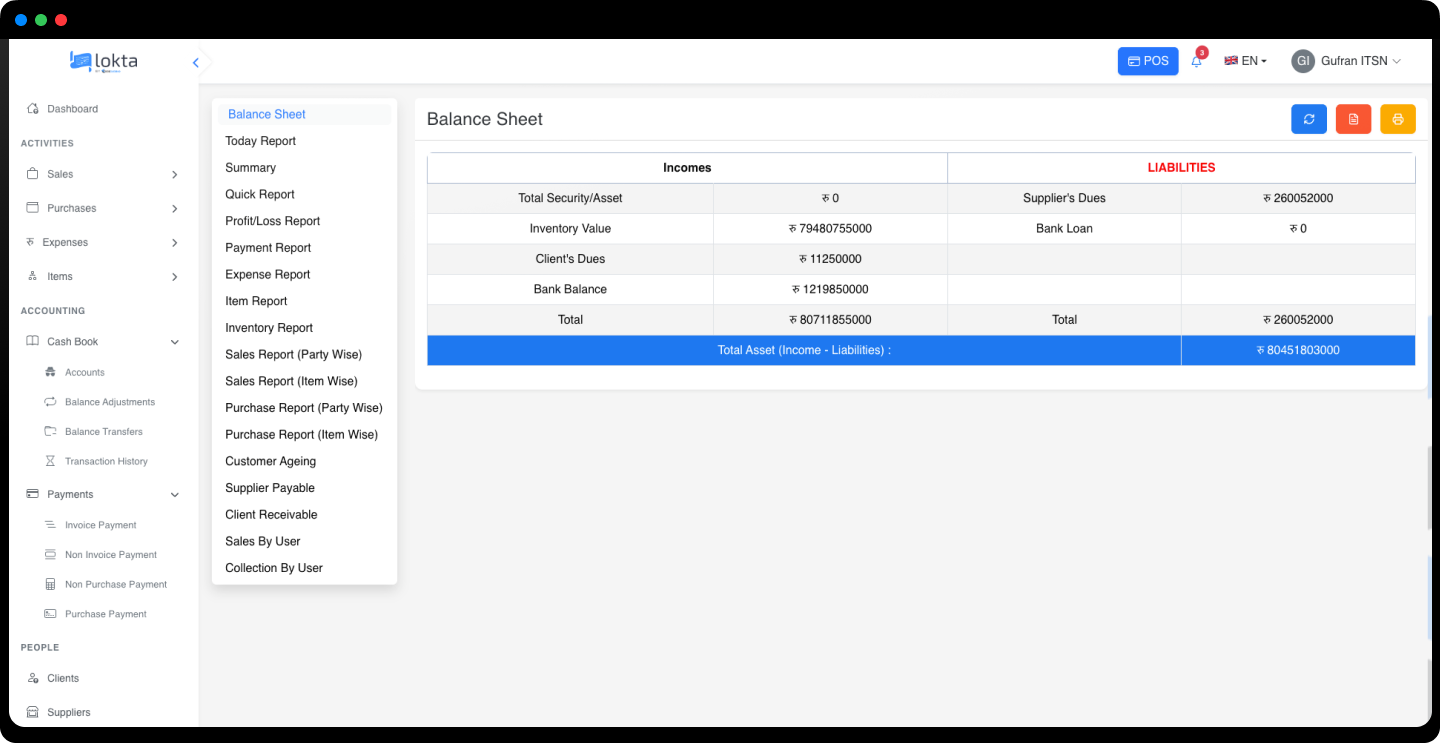
Task: Click the Clients person icon
Action: [x=33, y=678]
